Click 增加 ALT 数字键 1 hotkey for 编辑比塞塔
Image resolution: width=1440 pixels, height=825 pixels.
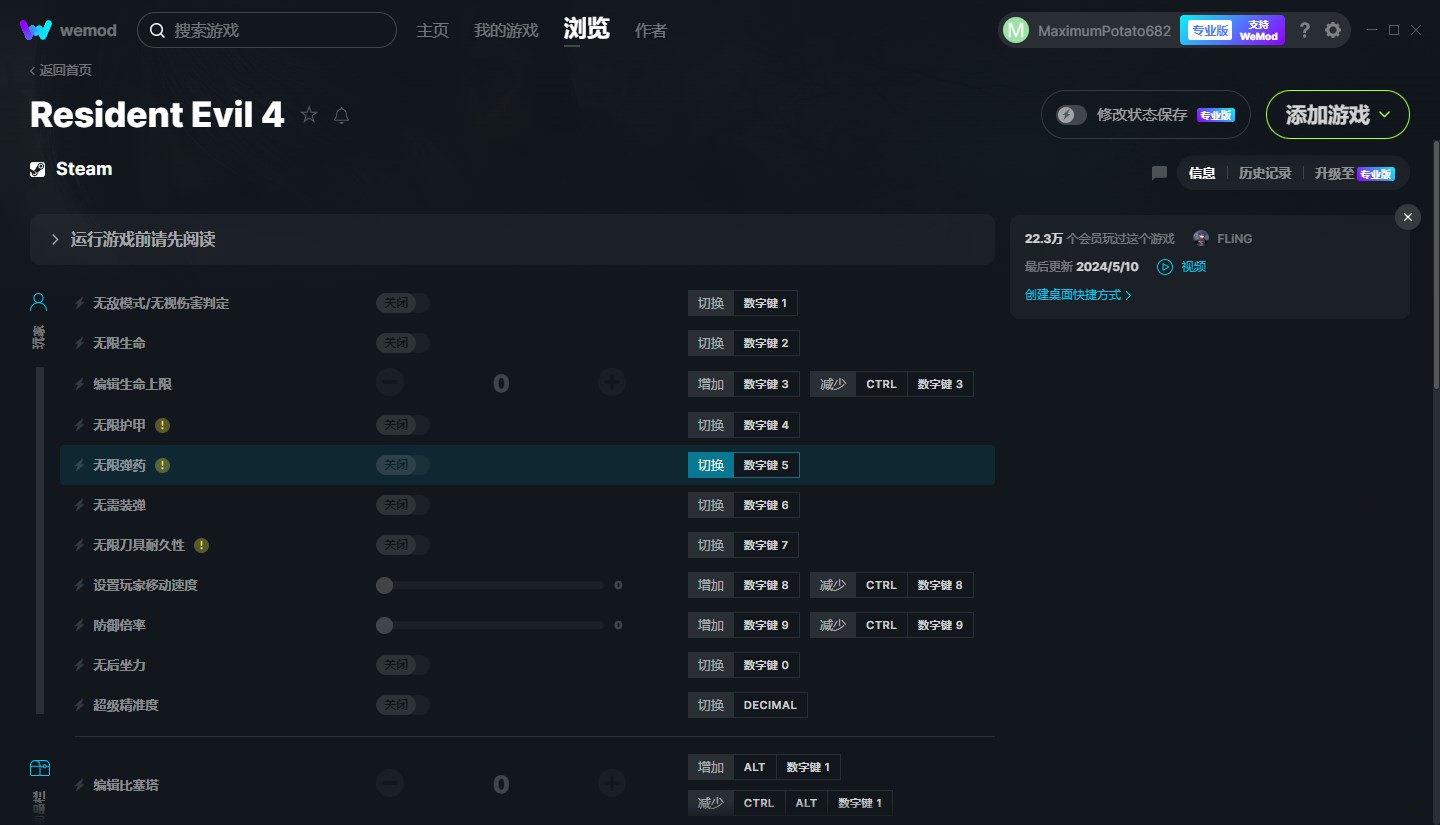(765, 767)
